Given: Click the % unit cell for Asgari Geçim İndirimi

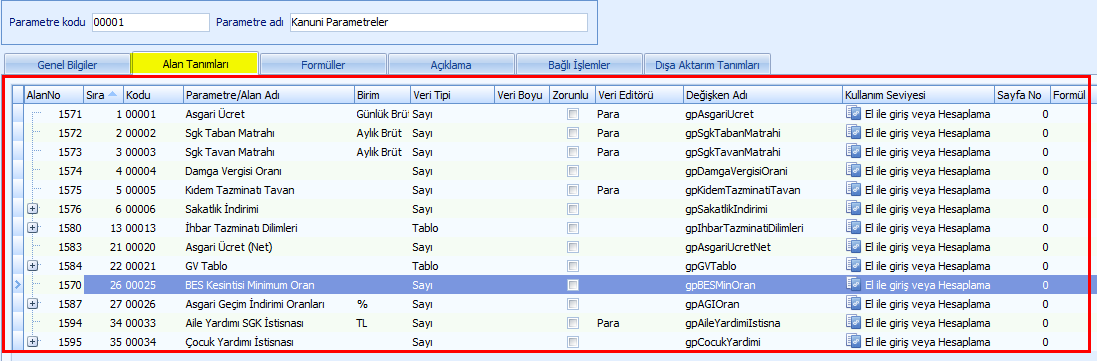Looking at the screenshot, I should click(382, 304).
